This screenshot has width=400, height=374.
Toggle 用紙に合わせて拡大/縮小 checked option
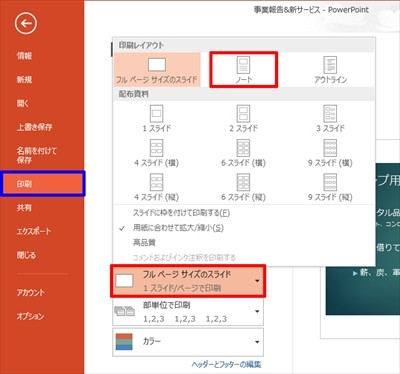(x=178, y=228)
